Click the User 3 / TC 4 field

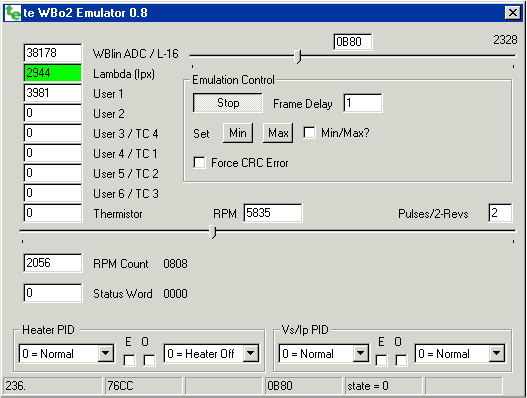coord(53,133)
